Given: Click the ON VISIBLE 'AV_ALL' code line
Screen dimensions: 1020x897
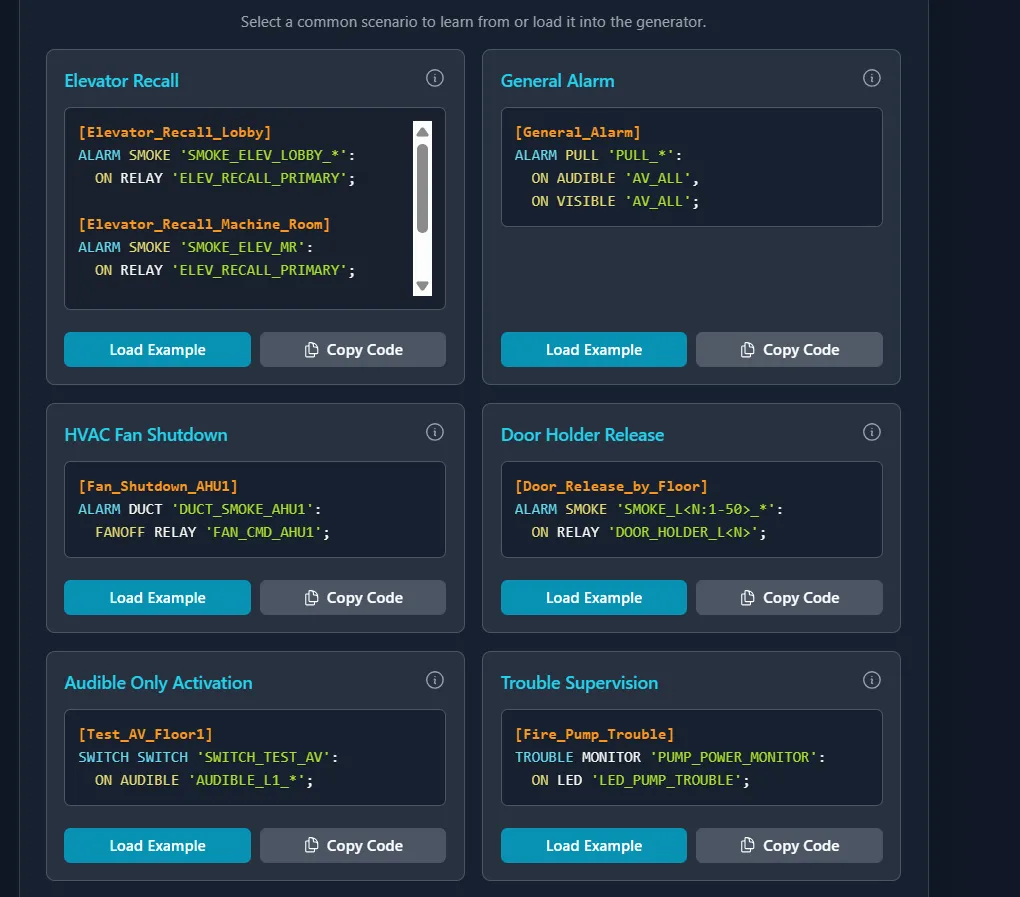Looking at the screenshot, I should tap(615, 201).
